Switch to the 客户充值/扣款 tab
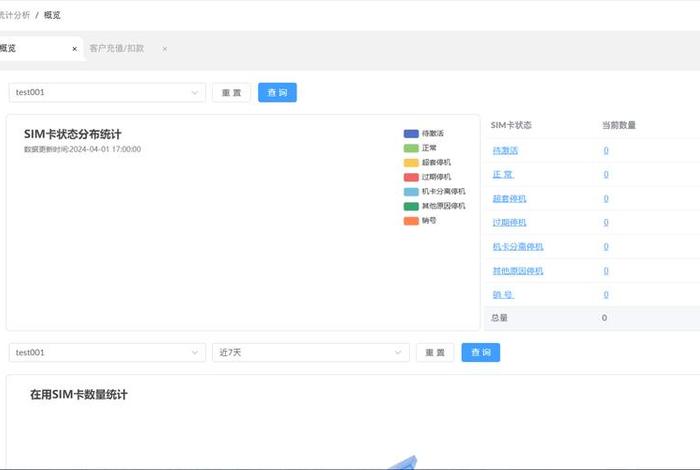Viewport: 700px width, 470px height. pyautogui.click(x=117, y=48)
